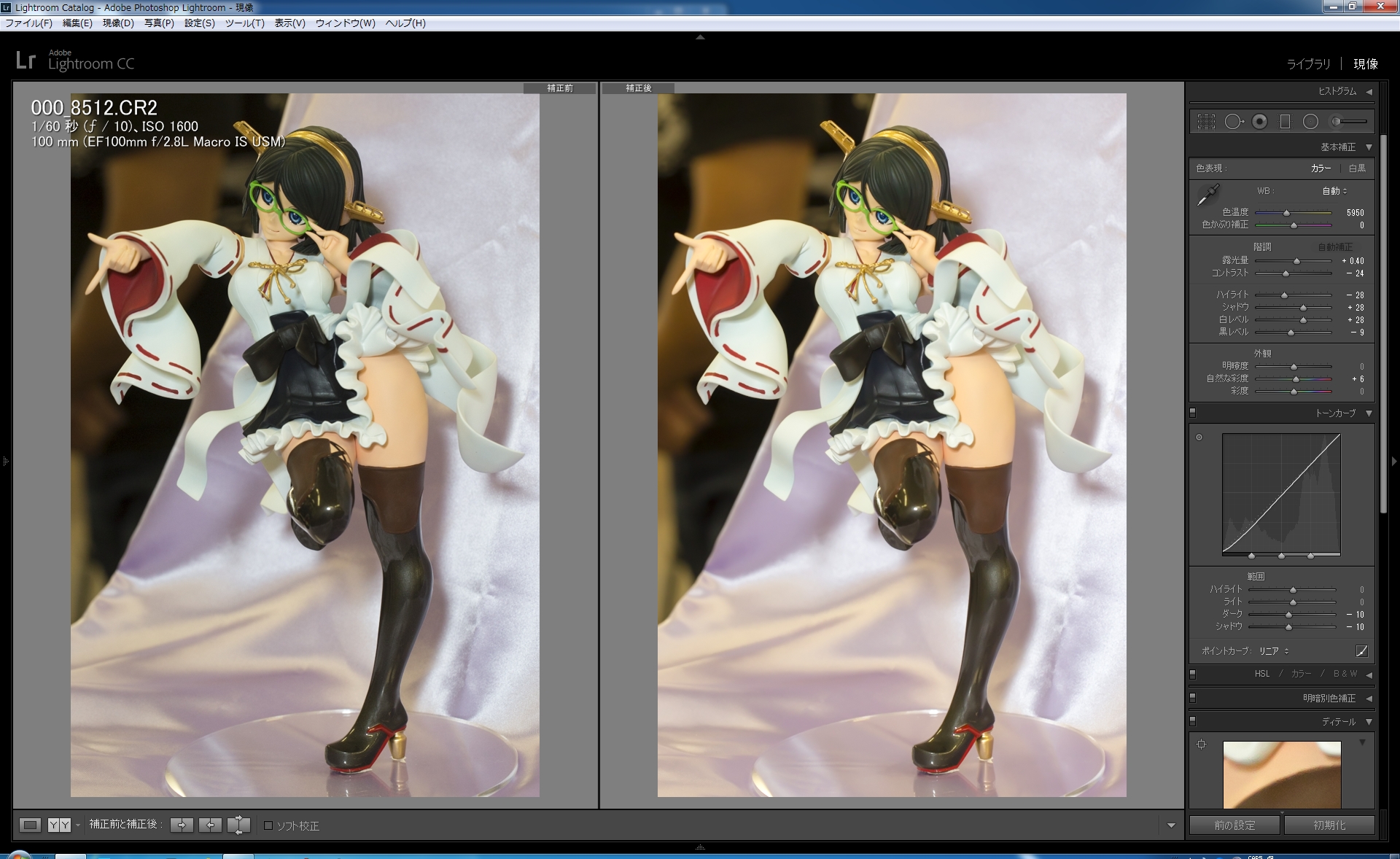The image size is (1400, 859).
Task: Pick the White Balance eyedropper tool
Action: 1208,195
